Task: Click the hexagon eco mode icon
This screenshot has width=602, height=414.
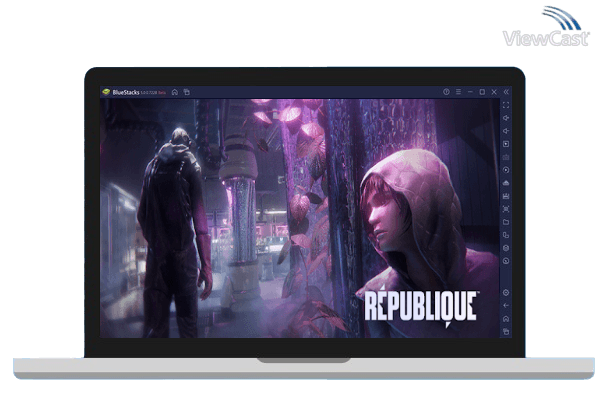Action: pos(506,248)
